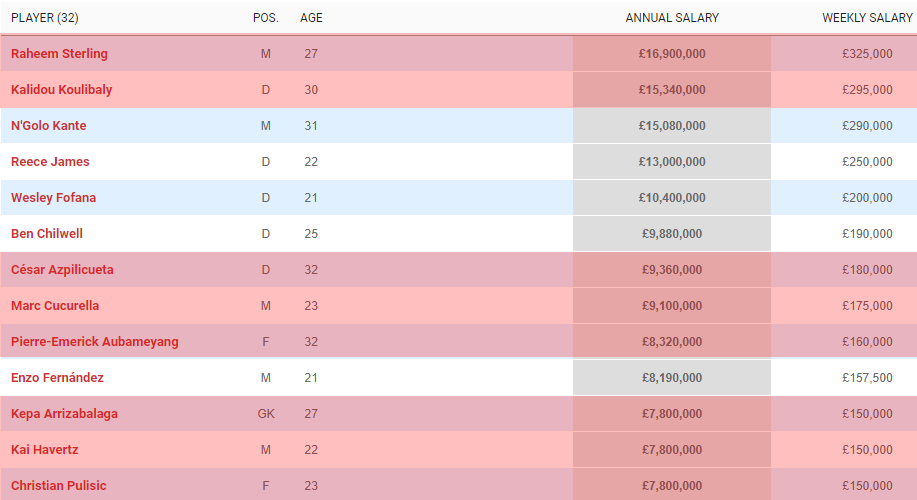This screenshot has width=917, height=500.
Task: Sort by ANNUAL SALARY column header
Action: 672,18
